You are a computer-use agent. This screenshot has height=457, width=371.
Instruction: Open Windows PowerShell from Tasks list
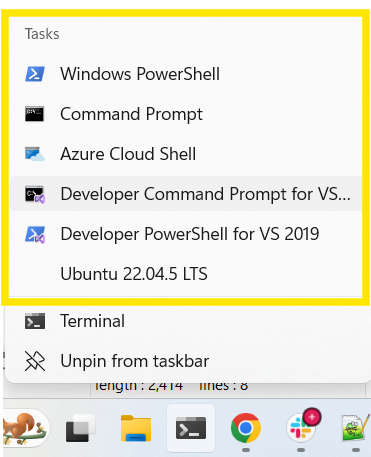pos(186,74)
